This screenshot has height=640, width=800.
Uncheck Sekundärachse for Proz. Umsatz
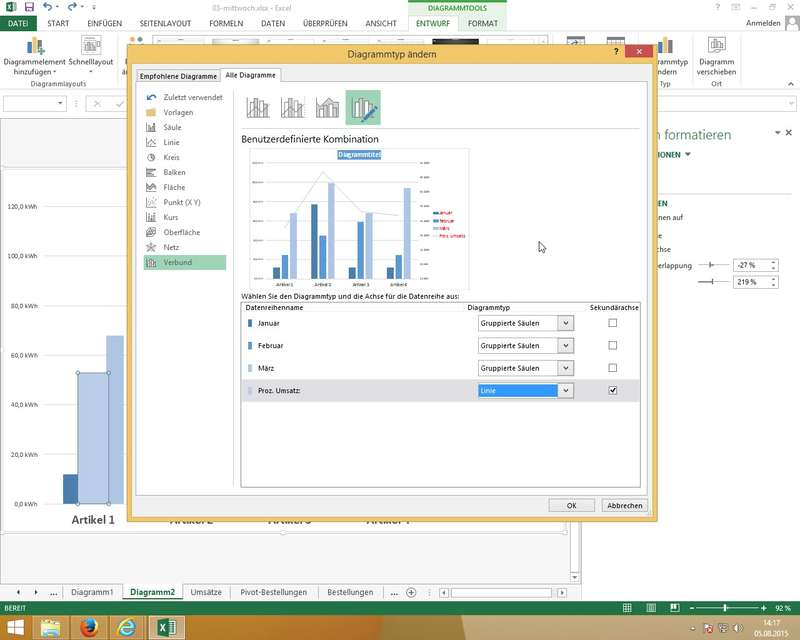pos(613,391)
